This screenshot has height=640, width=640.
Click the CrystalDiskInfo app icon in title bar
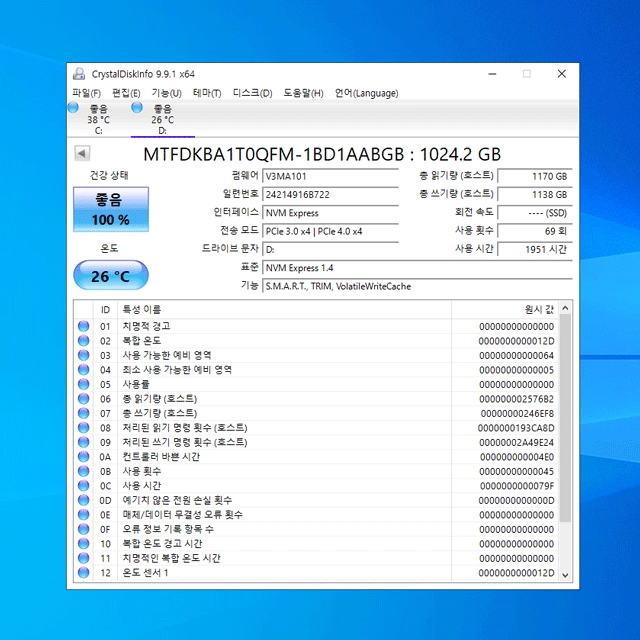(x=79, y=74)
